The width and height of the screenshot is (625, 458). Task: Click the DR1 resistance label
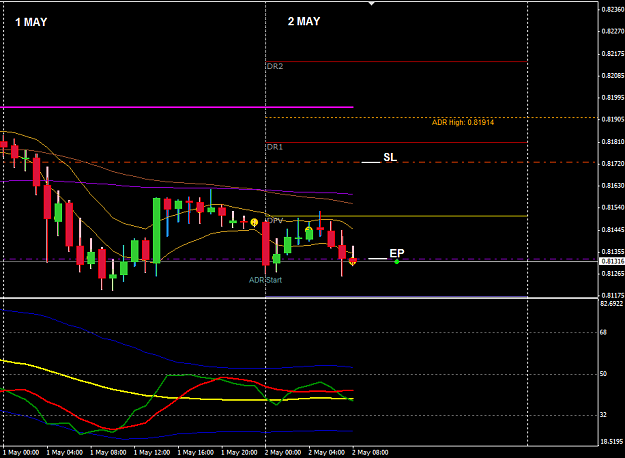tap(275, 147)
